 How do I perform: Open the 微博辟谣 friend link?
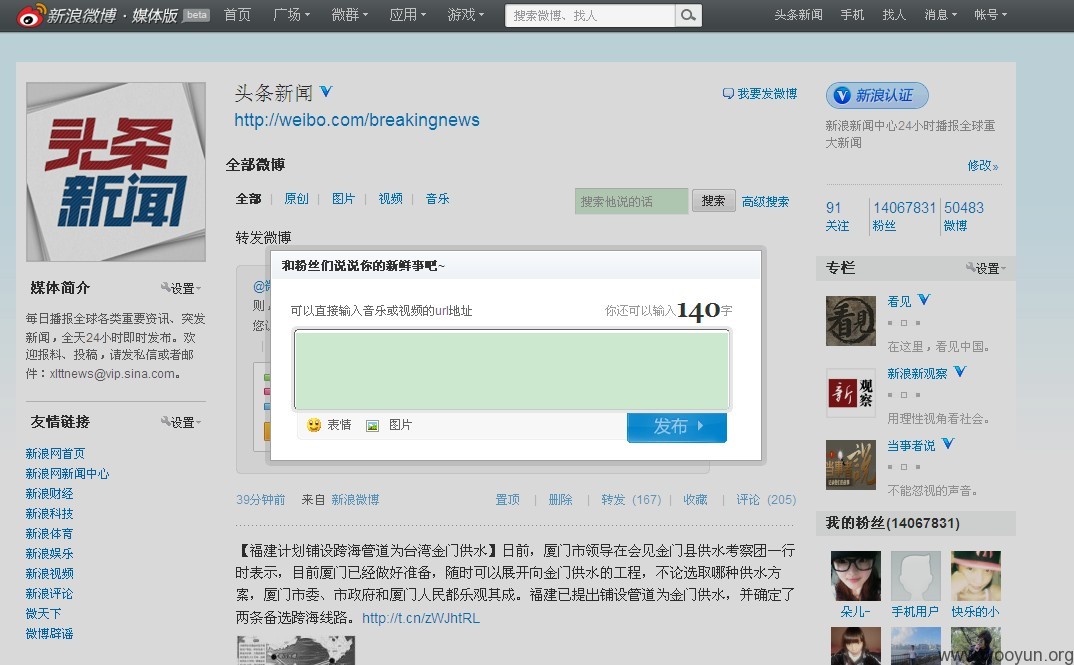coord(49,633)
